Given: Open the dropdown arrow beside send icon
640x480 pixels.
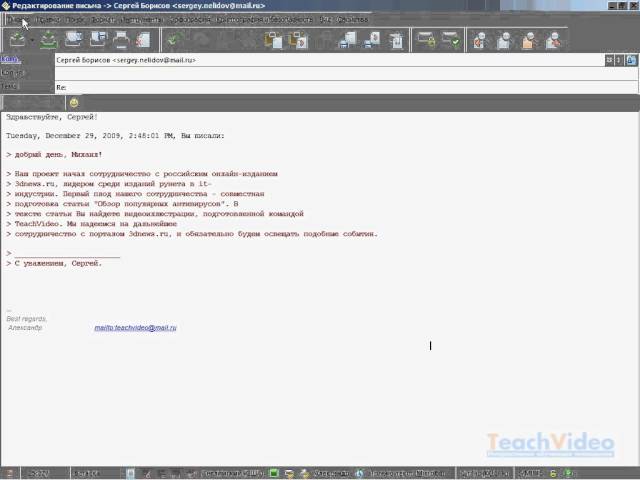Looking at the screenshot, I should tap(32, 40).
